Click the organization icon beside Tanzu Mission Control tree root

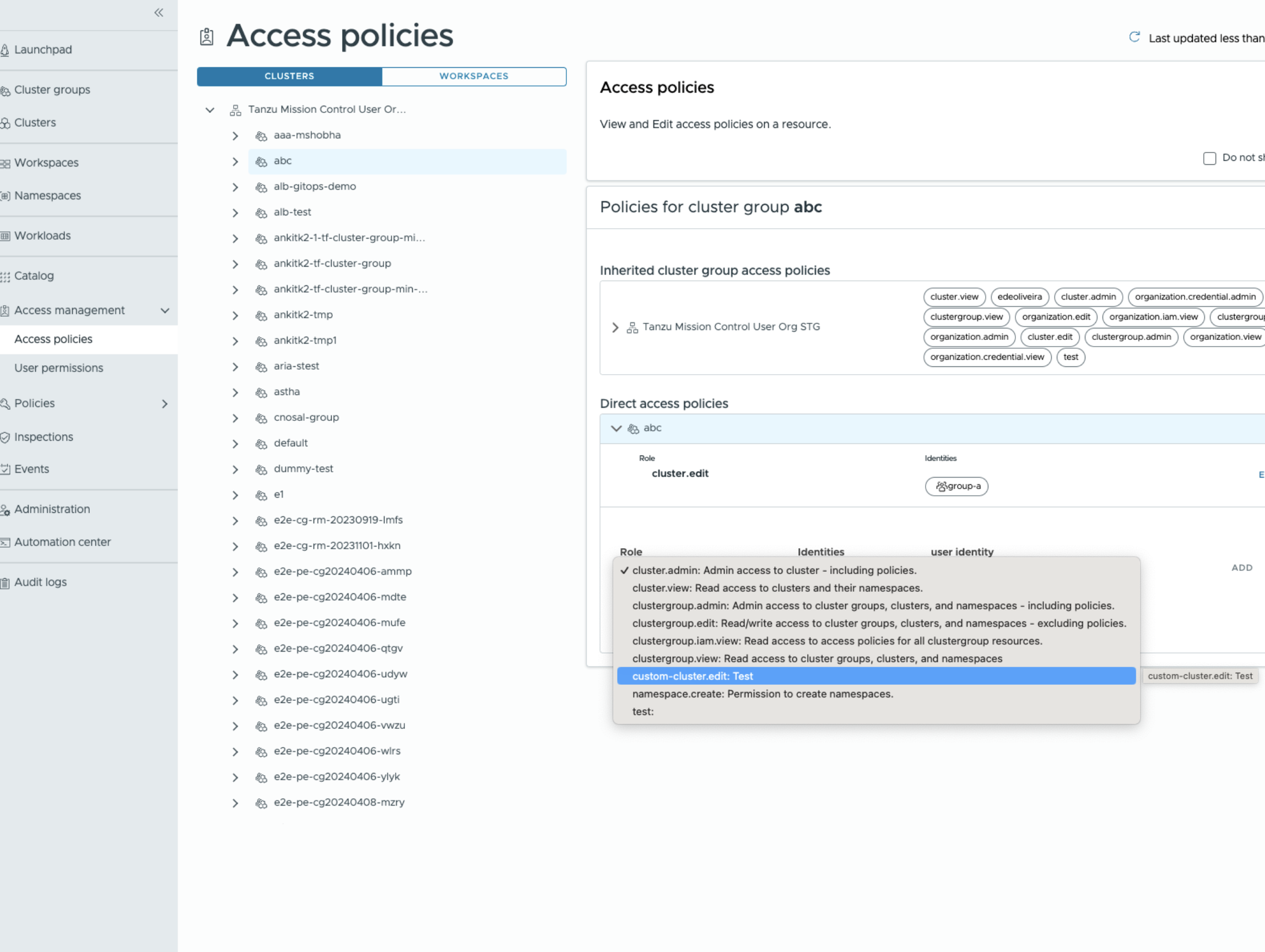click(x=235, y=110)
